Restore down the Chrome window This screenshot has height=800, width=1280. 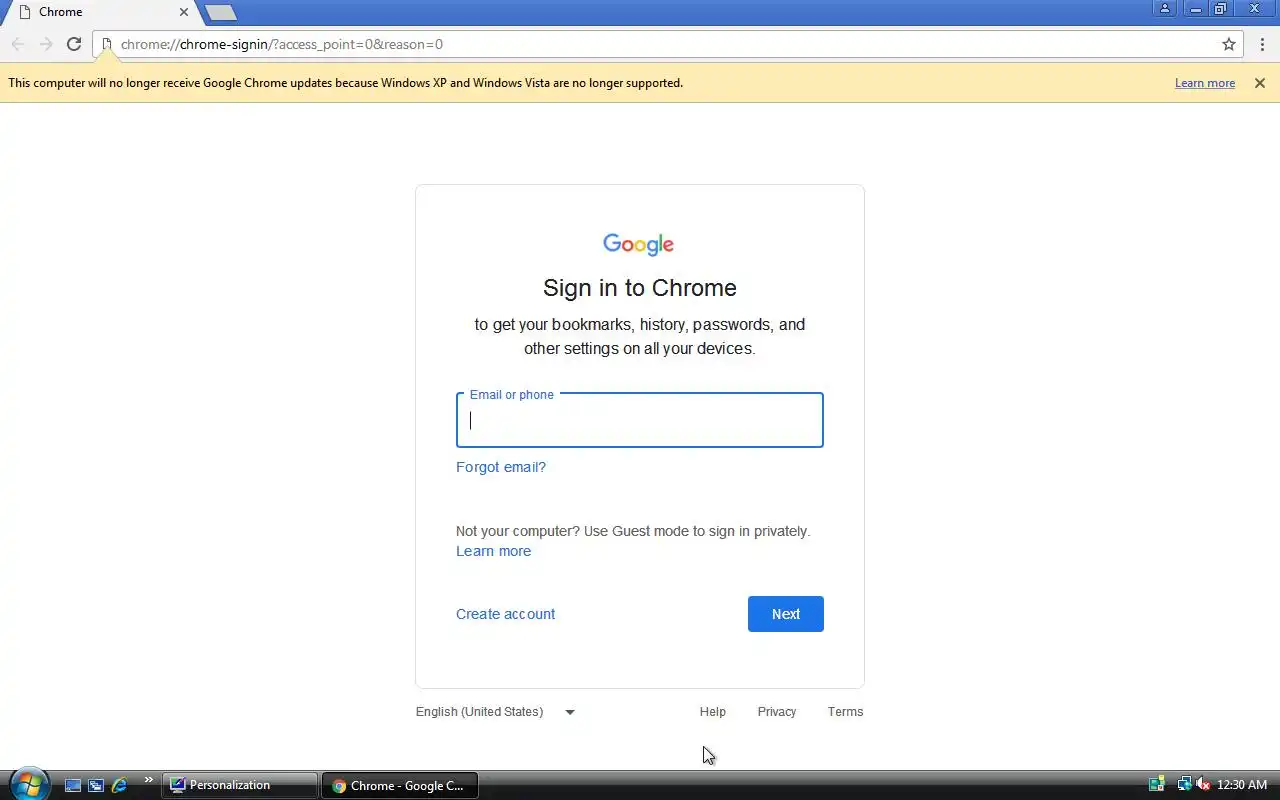click(x=1220, y=9)
